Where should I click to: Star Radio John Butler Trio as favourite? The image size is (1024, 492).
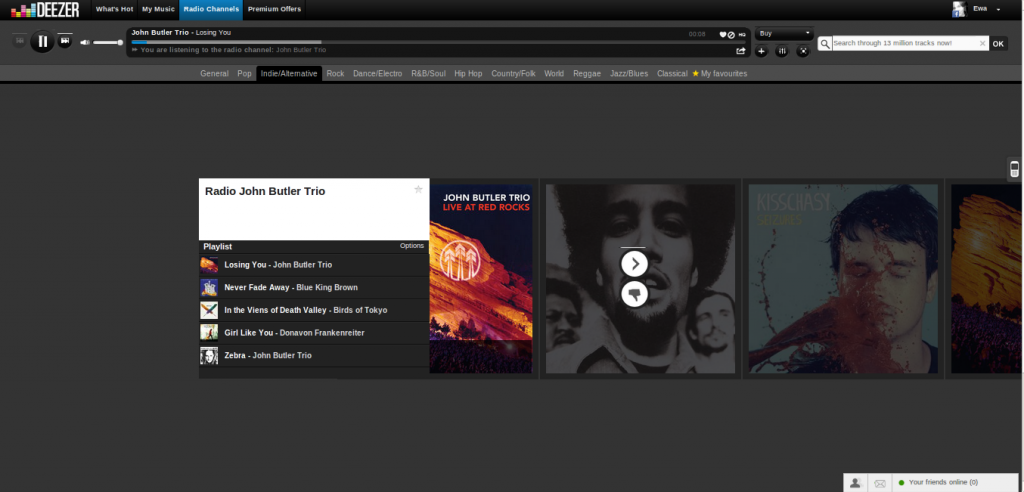click(x=419, y=189)
